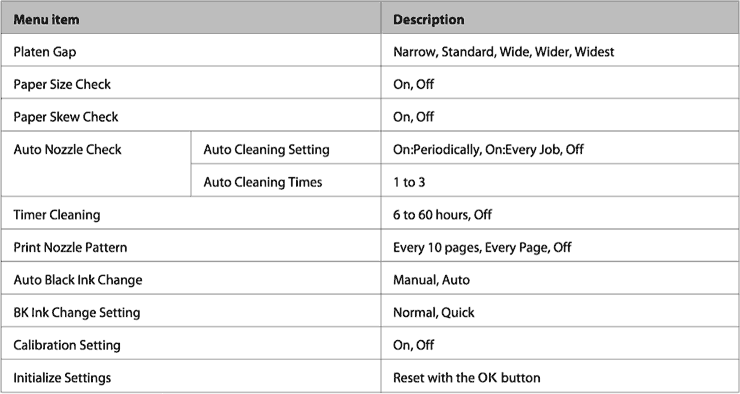
Task: Click the Menu item column header
Action: [191, 17]
